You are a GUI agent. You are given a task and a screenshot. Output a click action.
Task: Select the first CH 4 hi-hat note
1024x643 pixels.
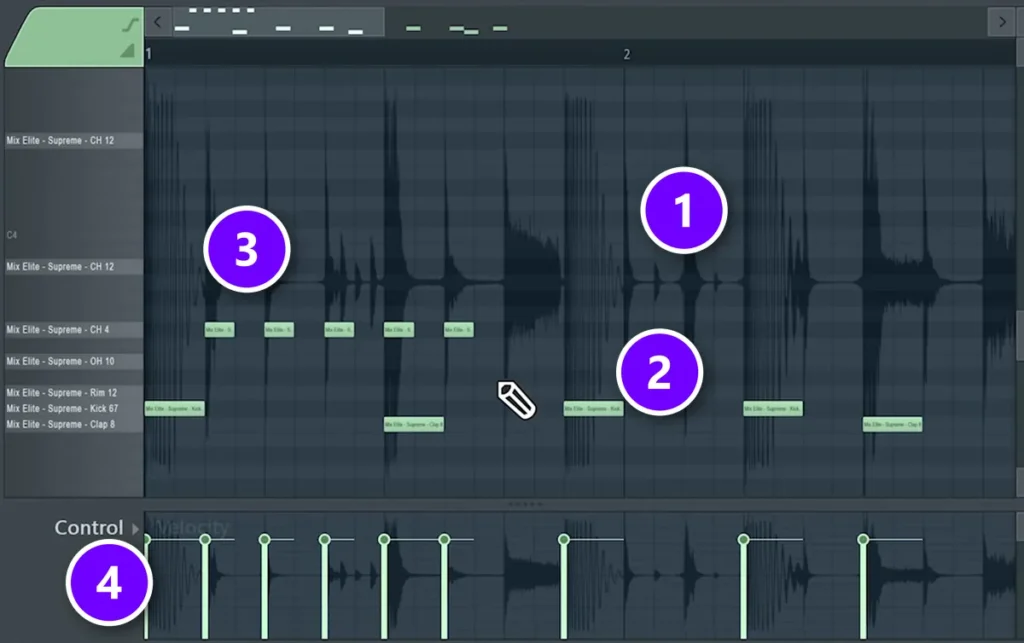click(219, 330)
